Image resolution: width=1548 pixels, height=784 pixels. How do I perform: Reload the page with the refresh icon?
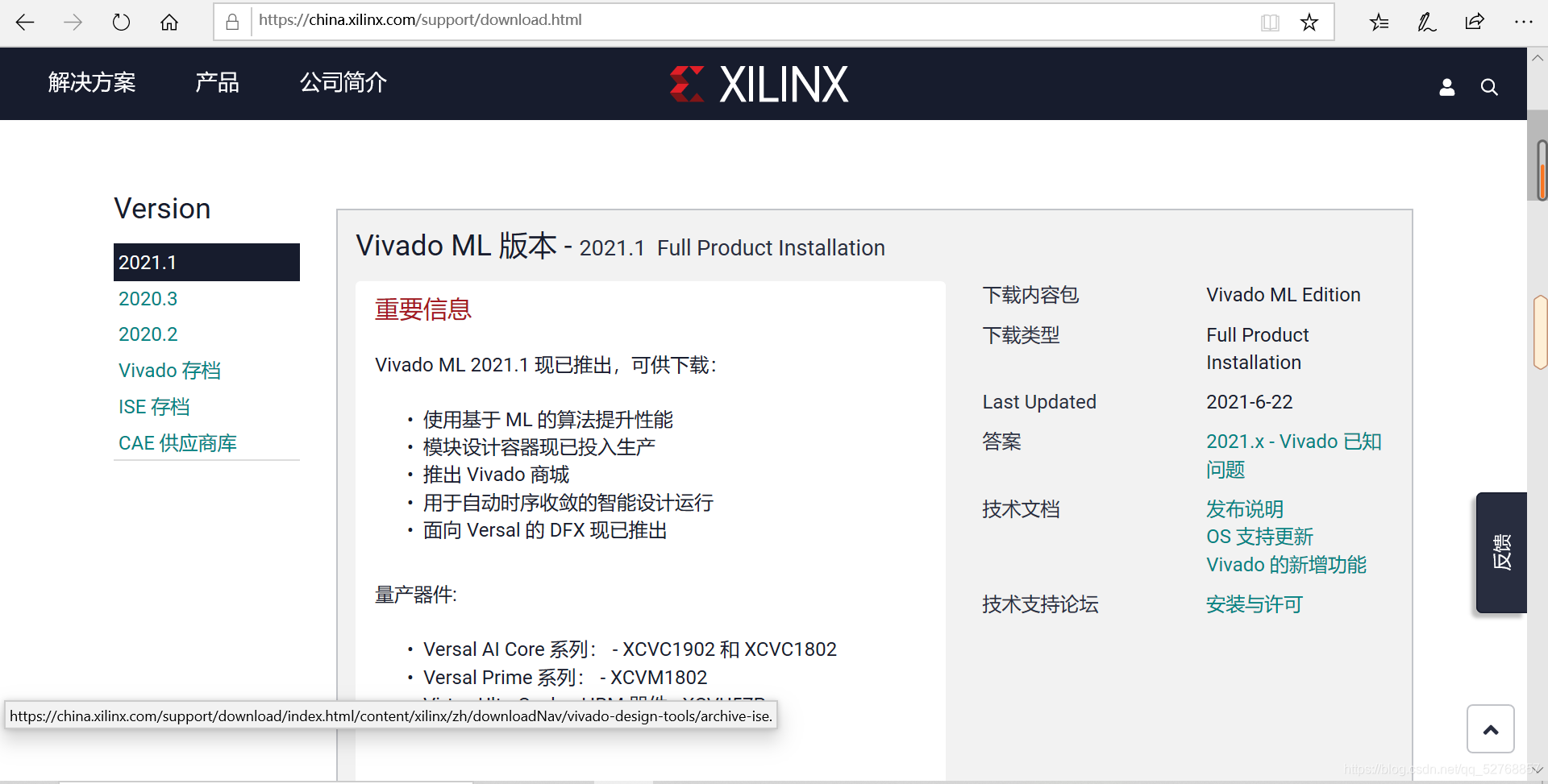point(121,22)
